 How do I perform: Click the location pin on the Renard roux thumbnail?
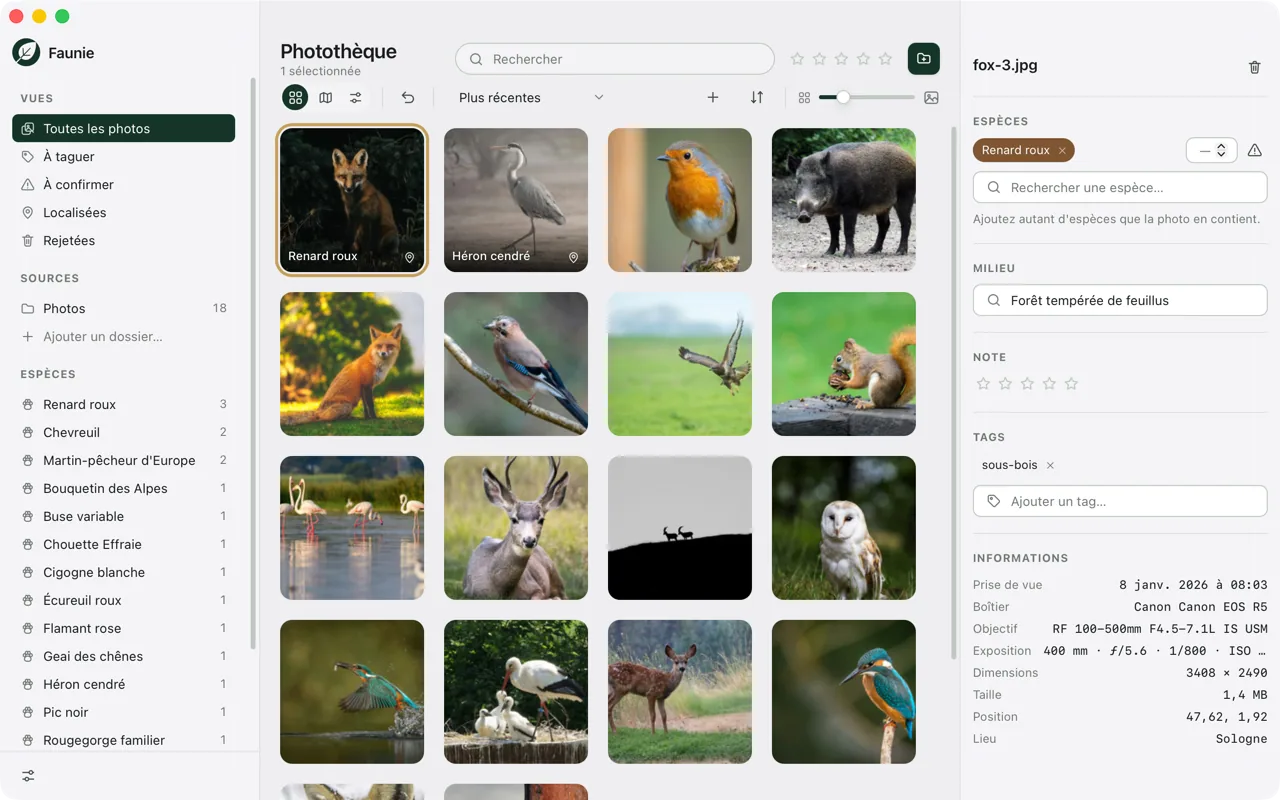pyautogui.click(x=409, y=257)
